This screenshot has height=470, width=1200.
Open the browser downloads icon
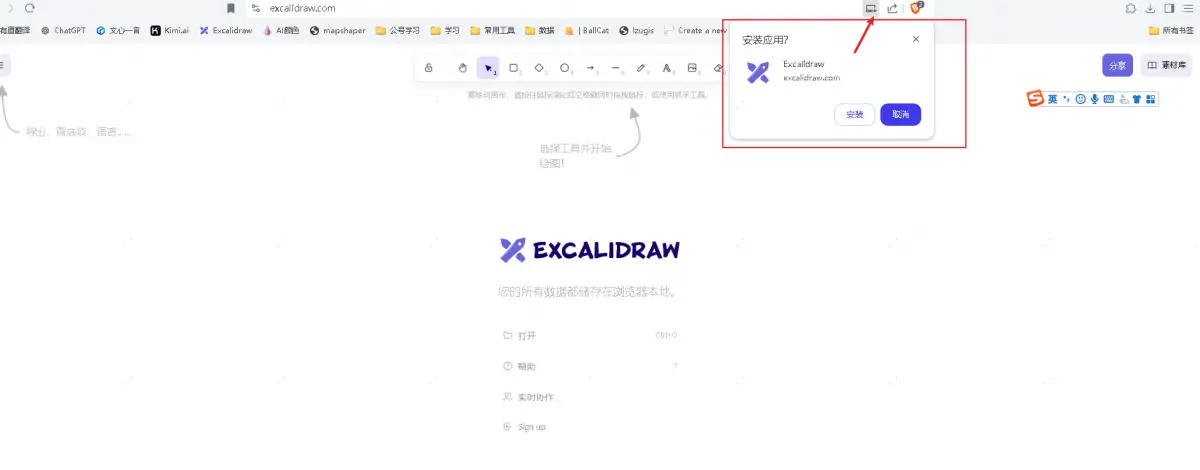coord(1150,8)
